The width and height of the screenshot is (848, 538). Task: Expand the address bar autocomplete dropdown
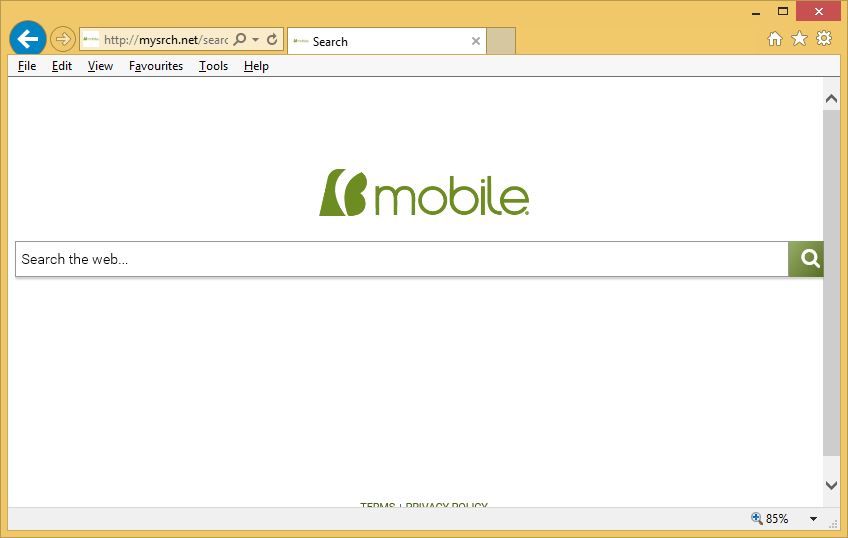click(x=256, y=40)
